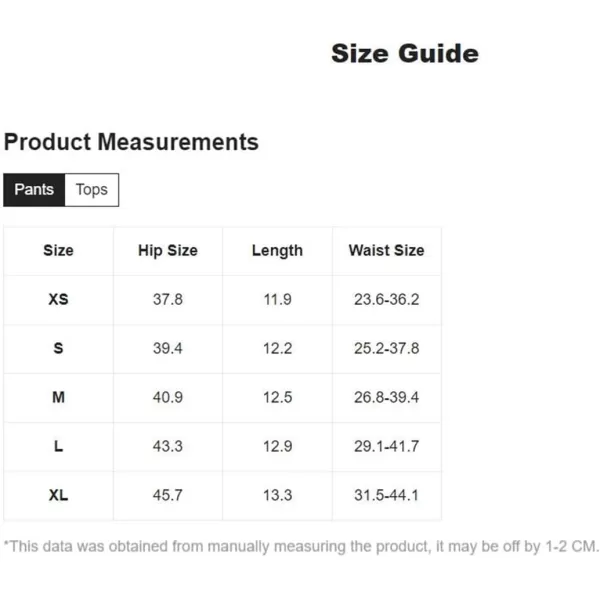
Task: Click the XS size row label
Action: pyautogui.click(x=59, y=300)
